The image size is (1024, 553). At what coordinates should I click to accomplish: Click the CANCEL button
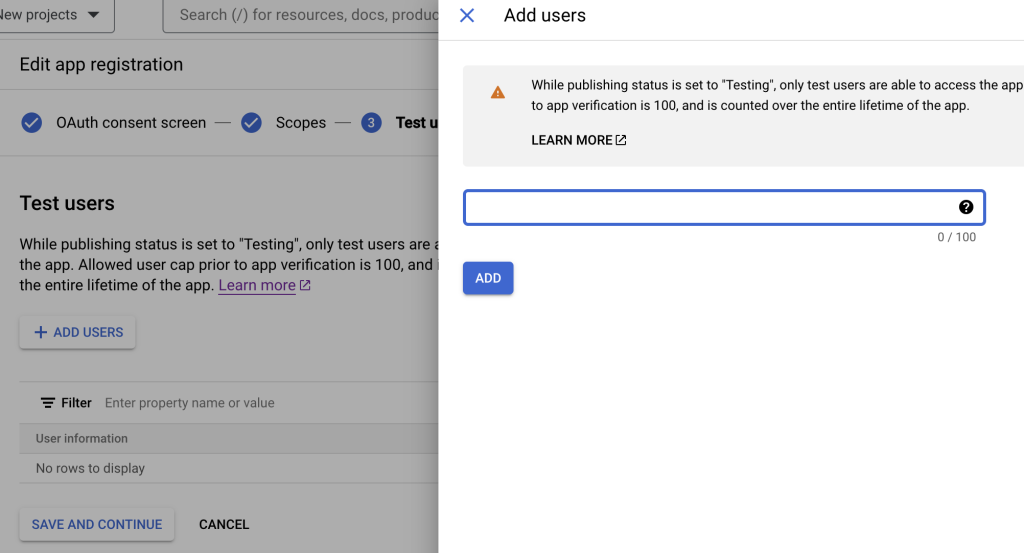coord(224,524)
